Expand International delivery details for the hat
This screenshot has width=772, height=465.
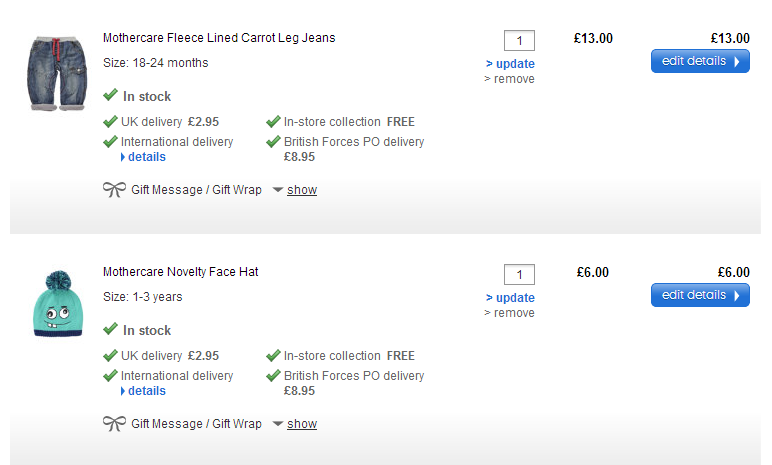coord(146,391)
